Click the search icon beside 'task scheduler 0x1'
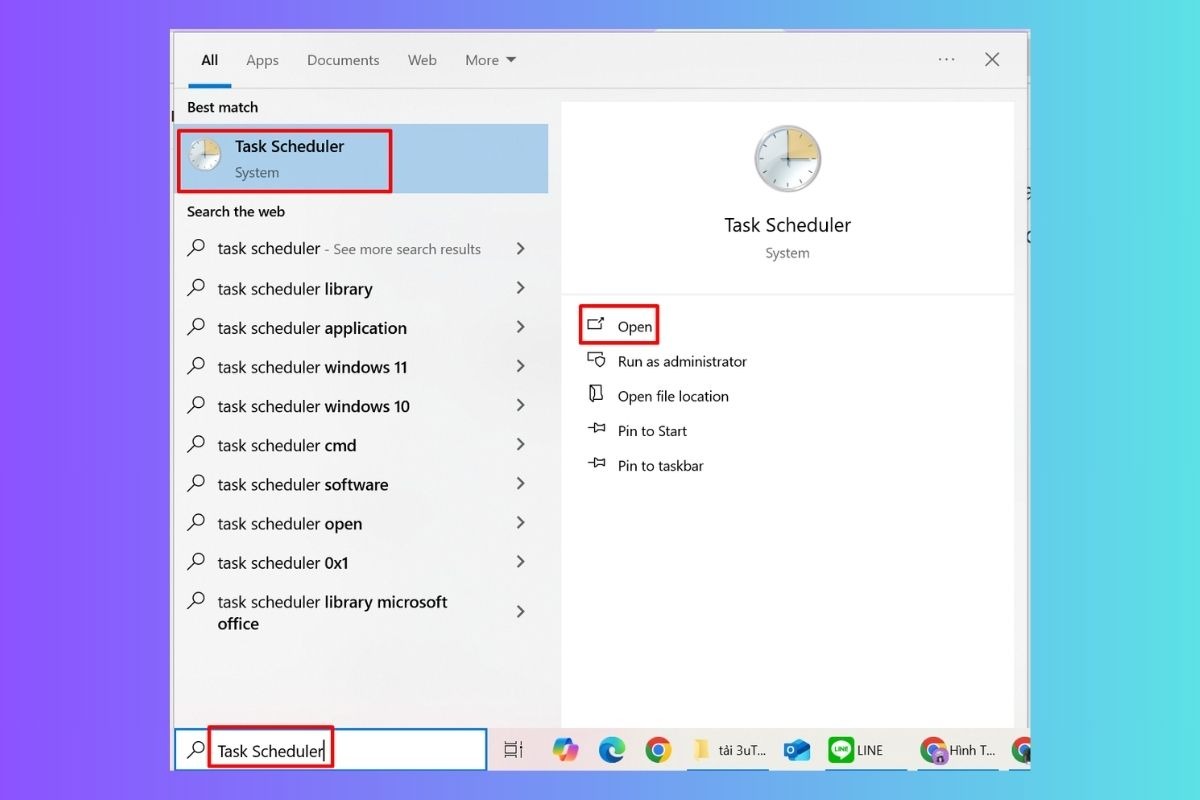 (x=197, y=561)
